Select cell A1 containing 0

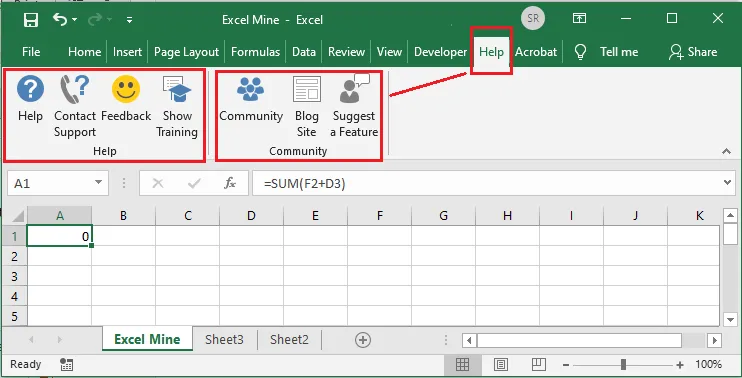[x=60, y=236]
